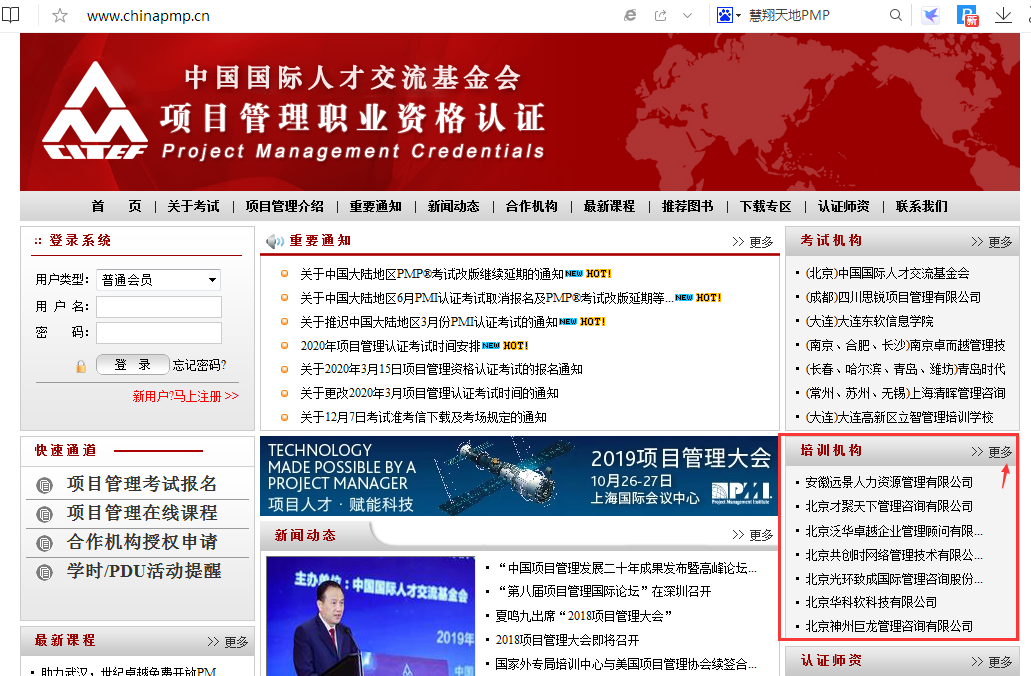Screen dimensions: 1031x676
Task: Open search using the magnifier icon
Action: click(x=896, y=15)
